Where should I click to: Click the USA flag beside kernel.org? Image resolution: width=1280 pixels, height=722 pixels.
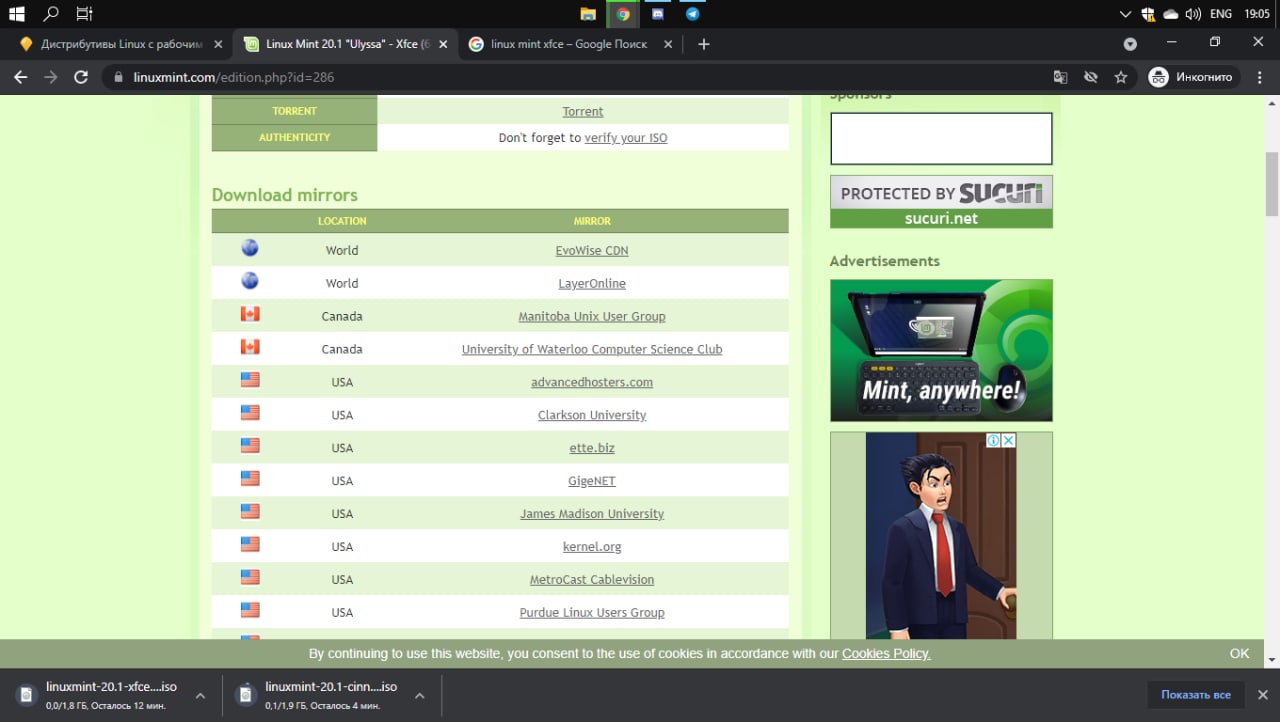tap(250, 544)
